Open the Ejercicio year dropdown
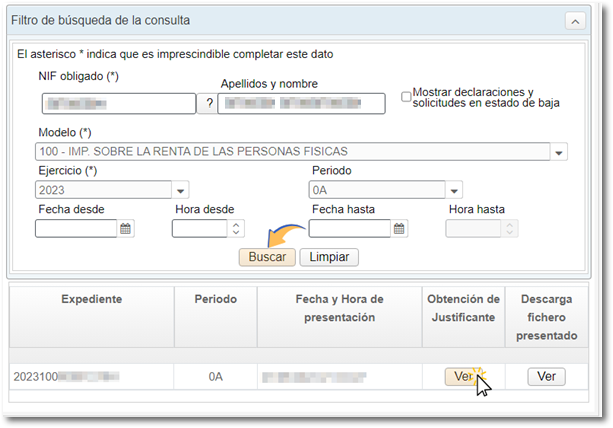Image resolution: width=613 pixels, height=428 pixels. click(181, 190)
